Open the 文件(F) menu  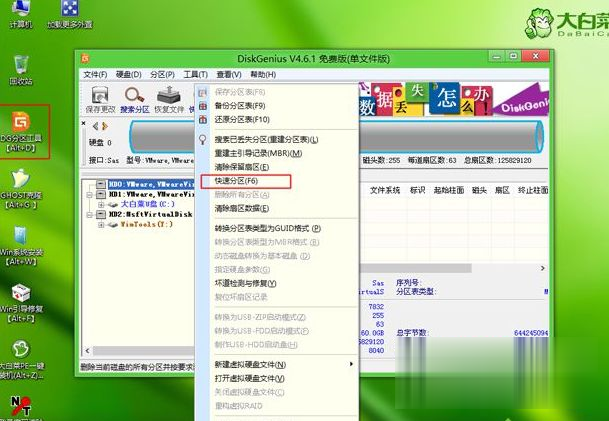pyautogui.click(x=95, y=74)
